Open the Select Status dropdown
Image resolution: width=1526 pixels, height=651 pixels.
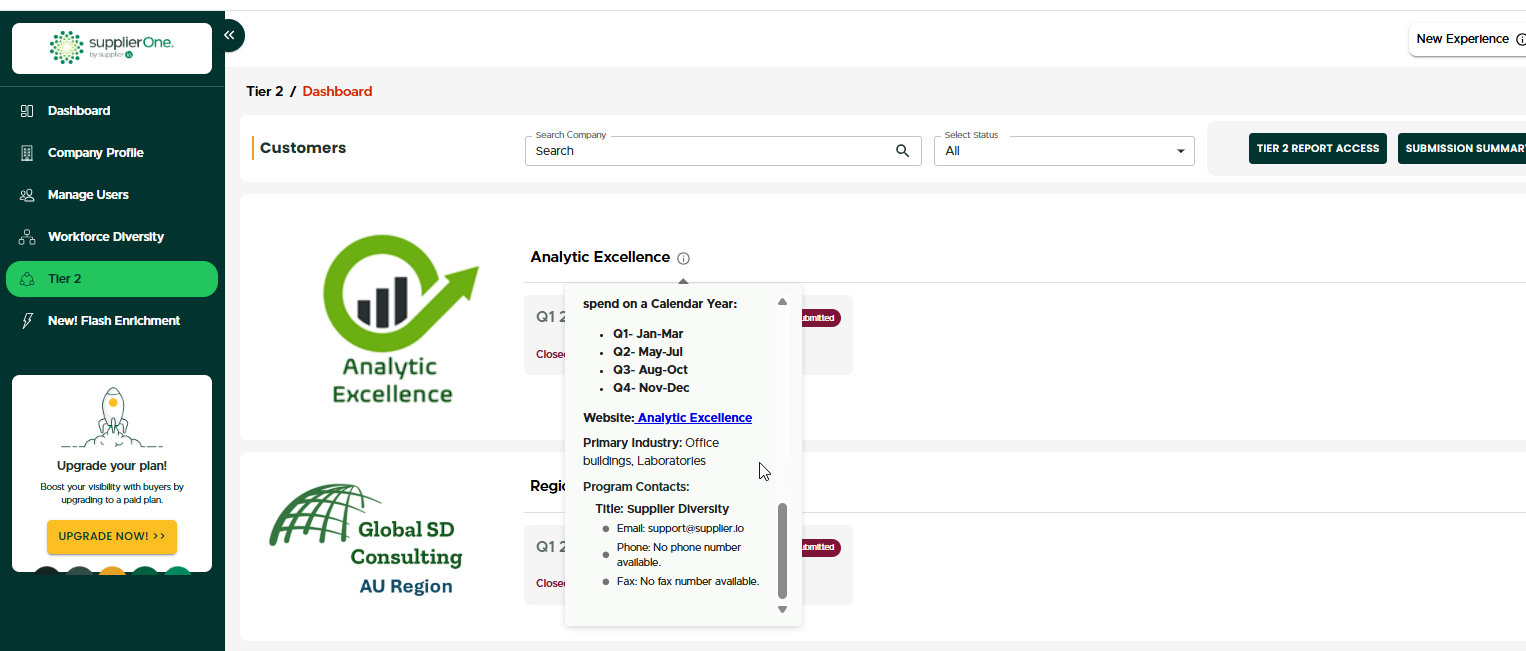(x=1064, y=151)
